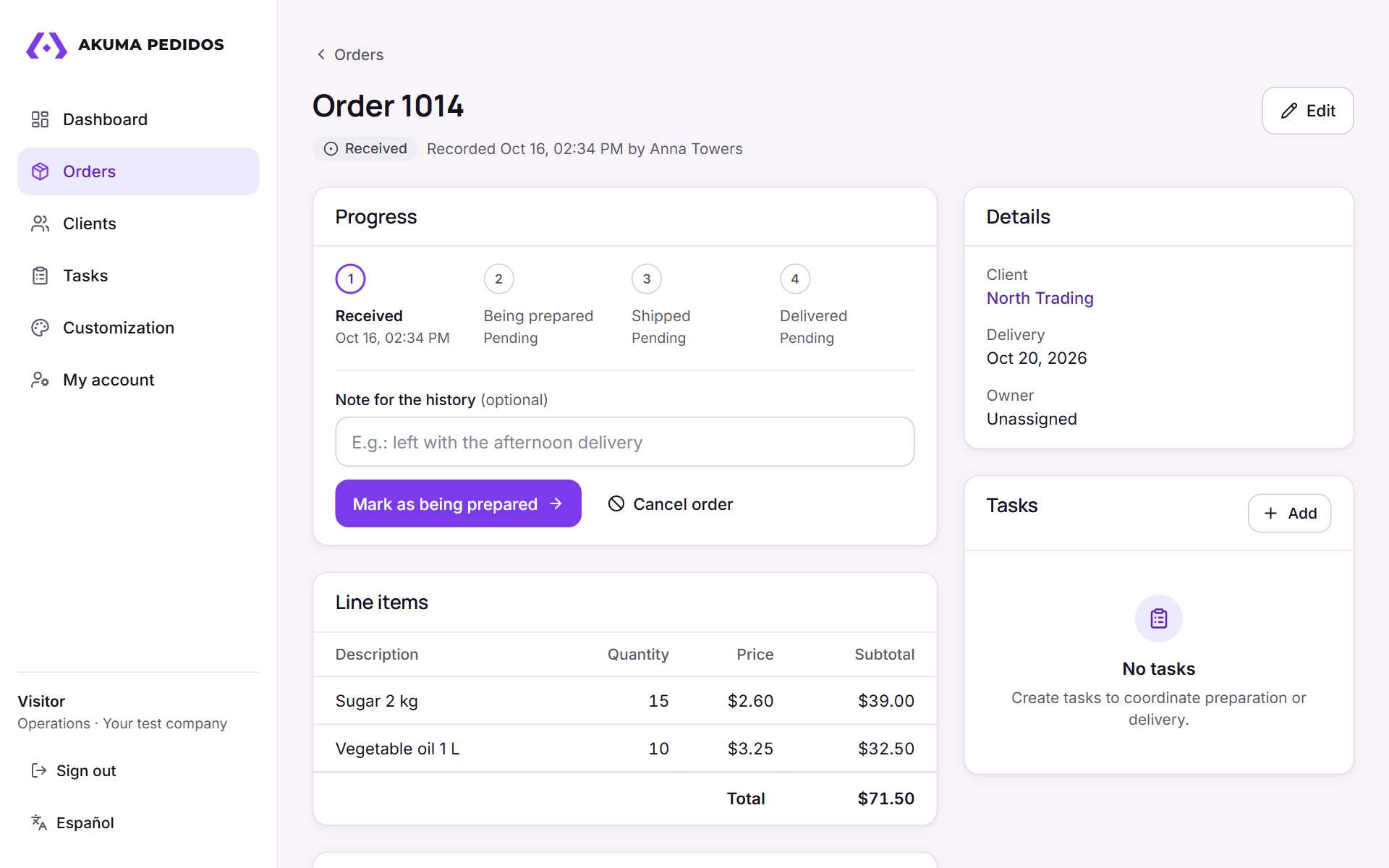
Task: Click the Received status badge
Action: click(x=365, y=148)
